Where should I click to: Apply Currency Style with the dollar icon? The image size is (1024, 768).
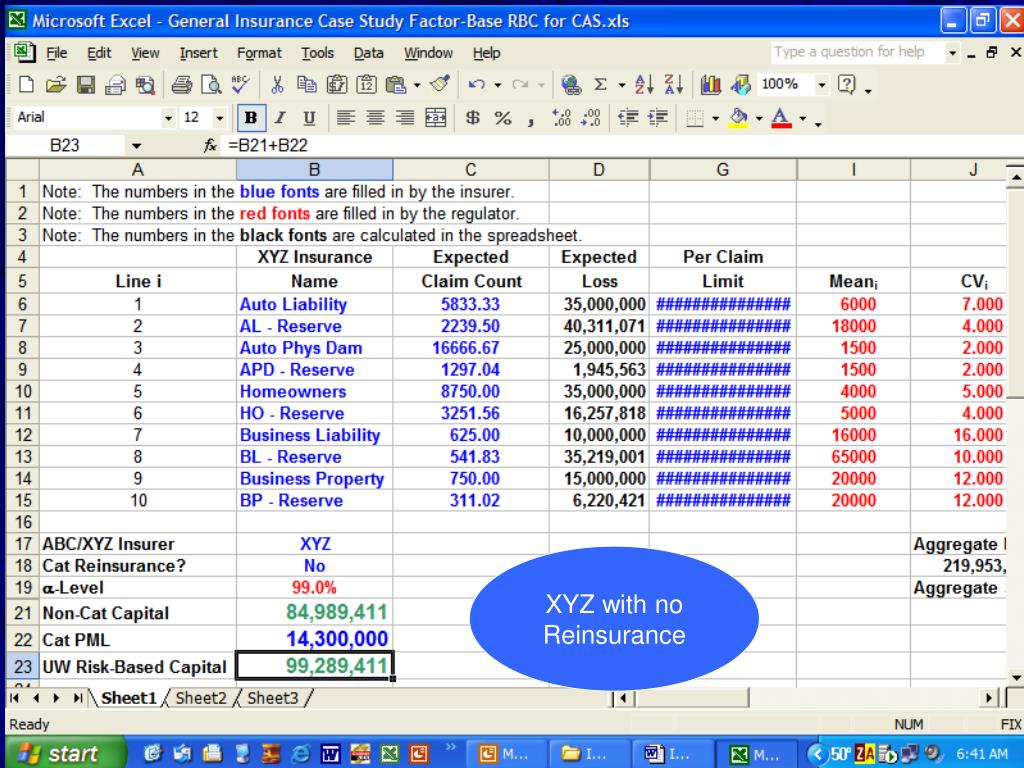(473, 118)
